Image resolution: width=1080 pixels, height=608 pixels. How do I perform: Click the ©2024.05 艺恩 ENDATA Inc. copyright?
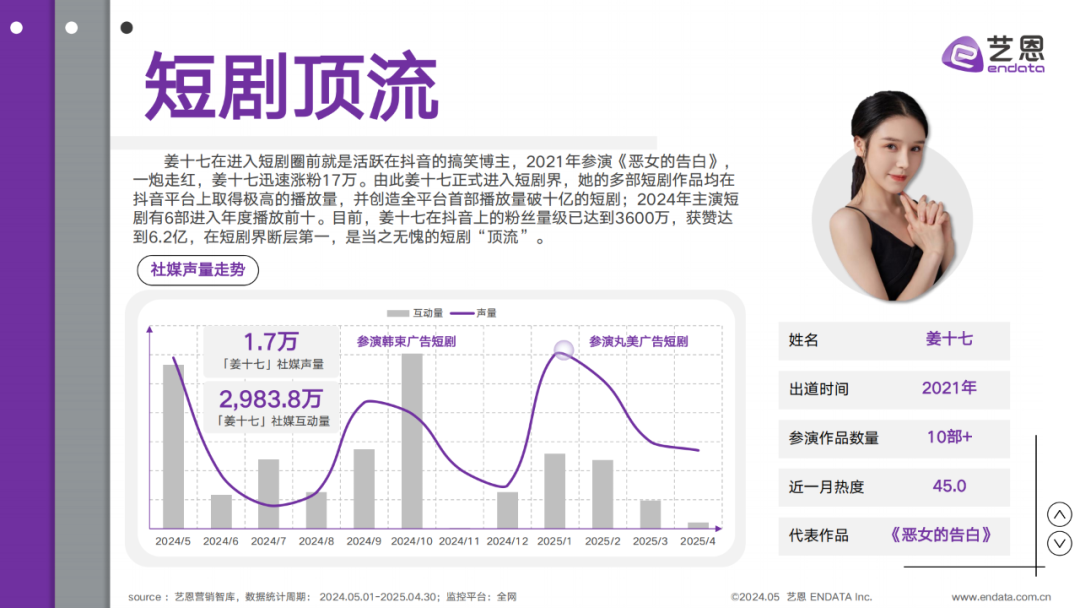[x=801, y=597]
